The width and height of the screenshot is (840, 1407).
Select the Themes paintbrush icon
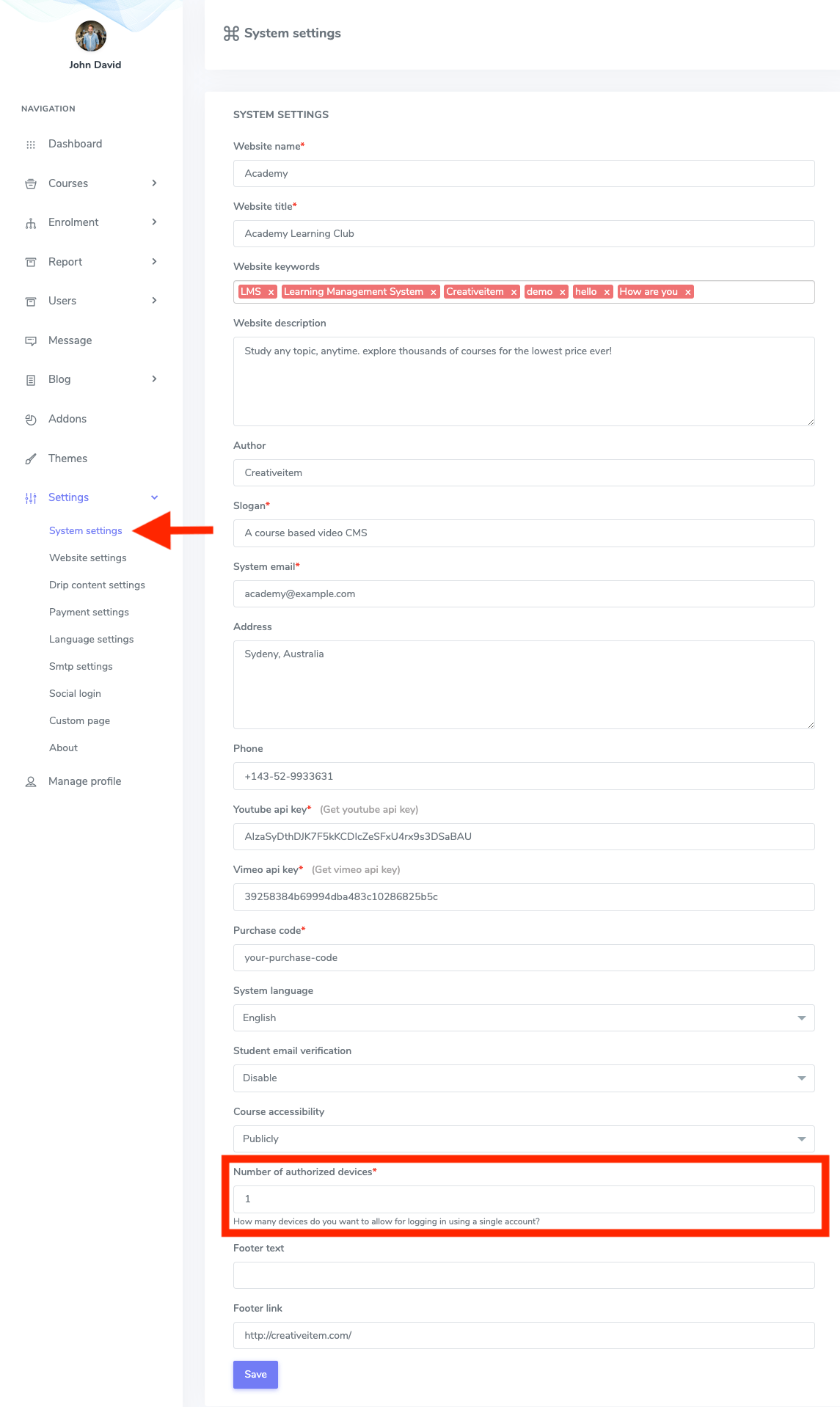(x=31, y=458)
